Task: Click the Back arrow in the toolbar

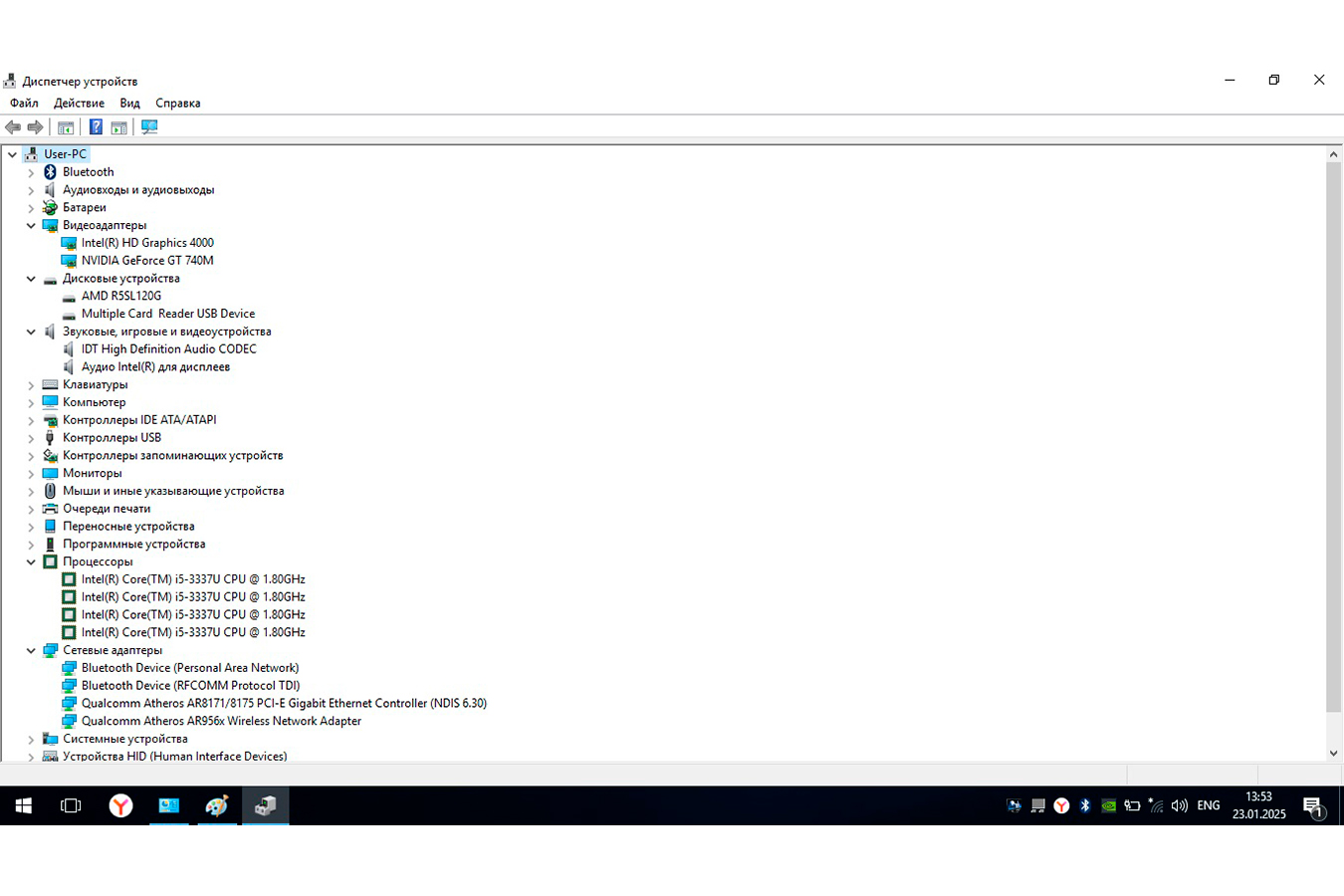Action: [x=13, y=127]
